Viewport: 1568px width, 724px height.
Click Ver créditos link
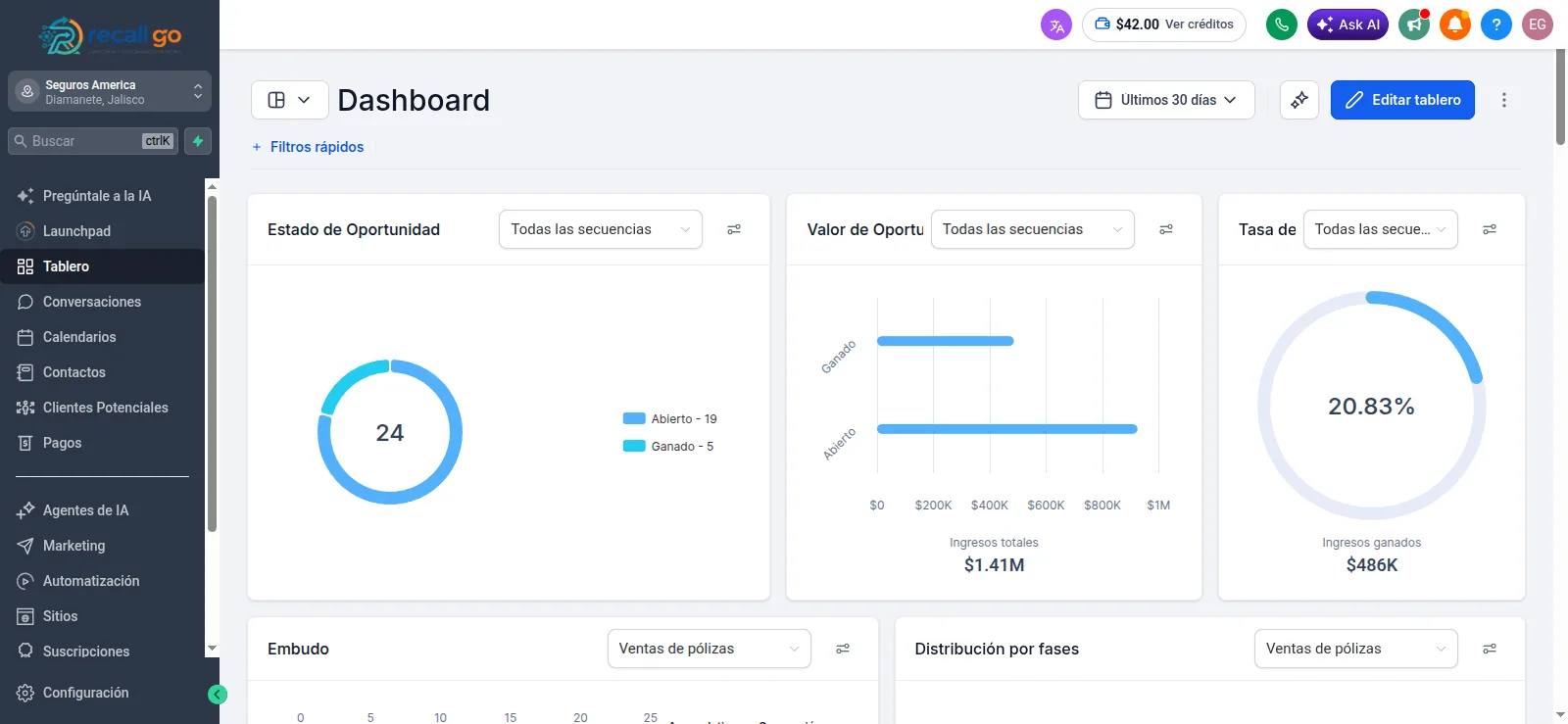(1200, 24)
